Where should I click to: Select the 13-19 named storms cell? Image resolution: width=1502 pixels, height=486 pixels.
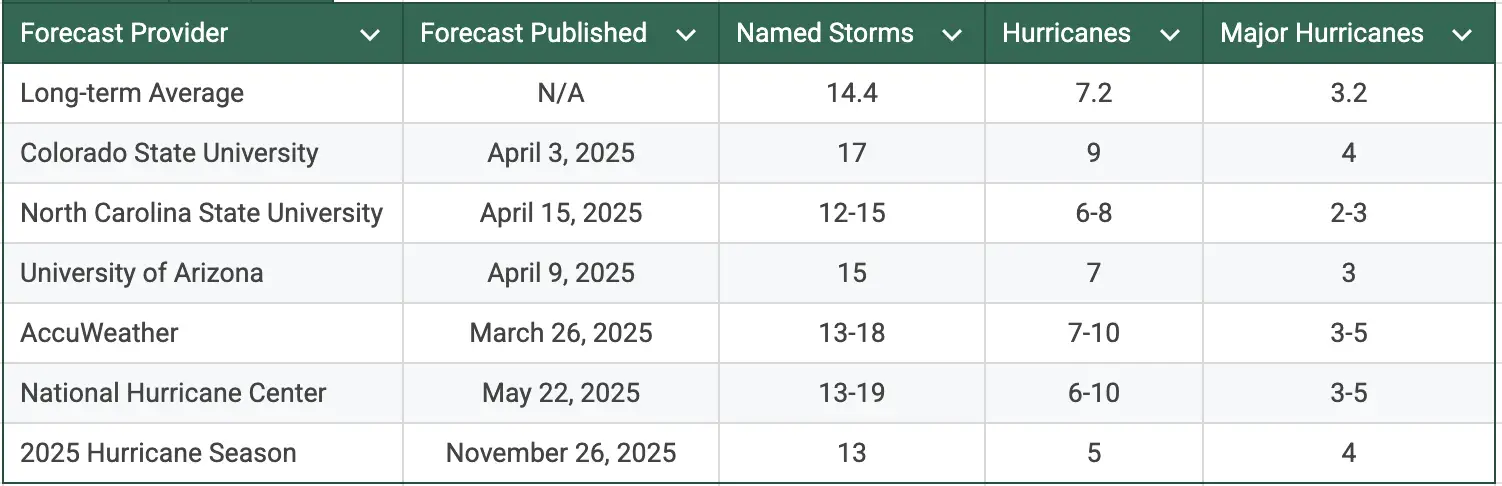(x=852, y=393)
